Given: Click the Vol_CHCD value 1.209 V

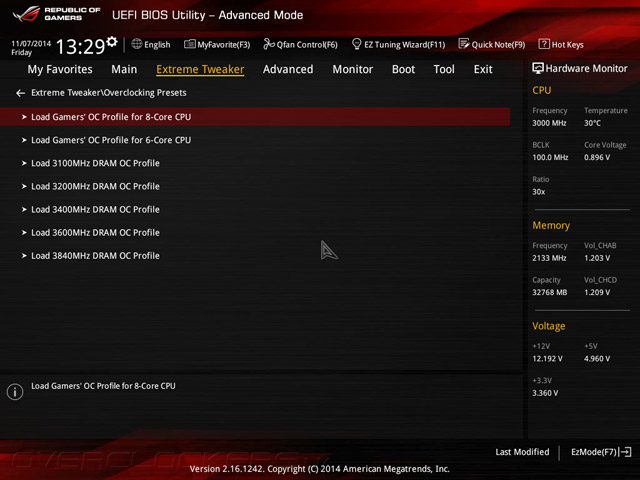Looking at the screenshot, I should point(597,293).
